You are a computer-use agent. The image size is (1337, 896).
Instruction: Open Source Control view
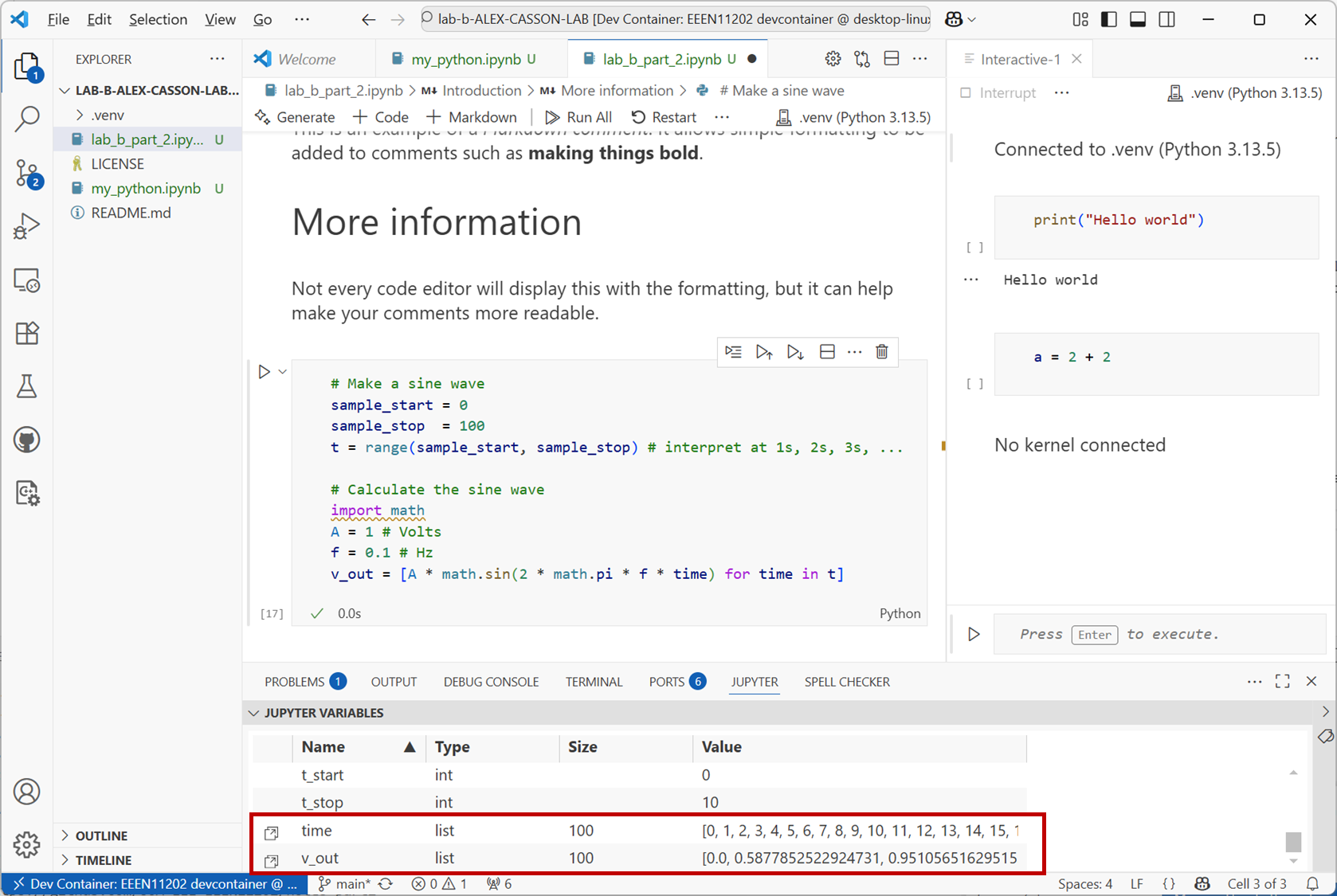pos(27,173)
